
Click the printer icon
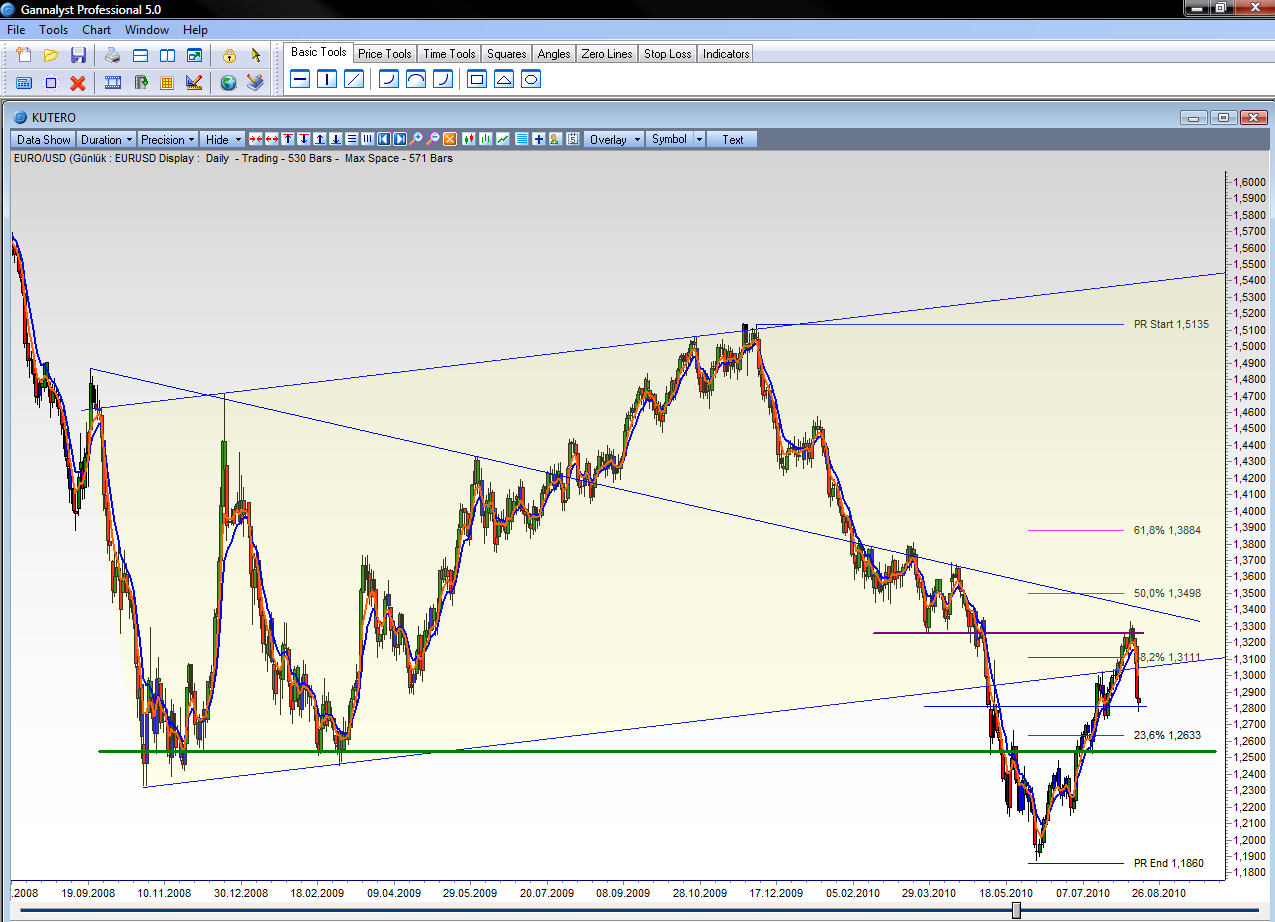pyautogui.click(x=113, y=56)
